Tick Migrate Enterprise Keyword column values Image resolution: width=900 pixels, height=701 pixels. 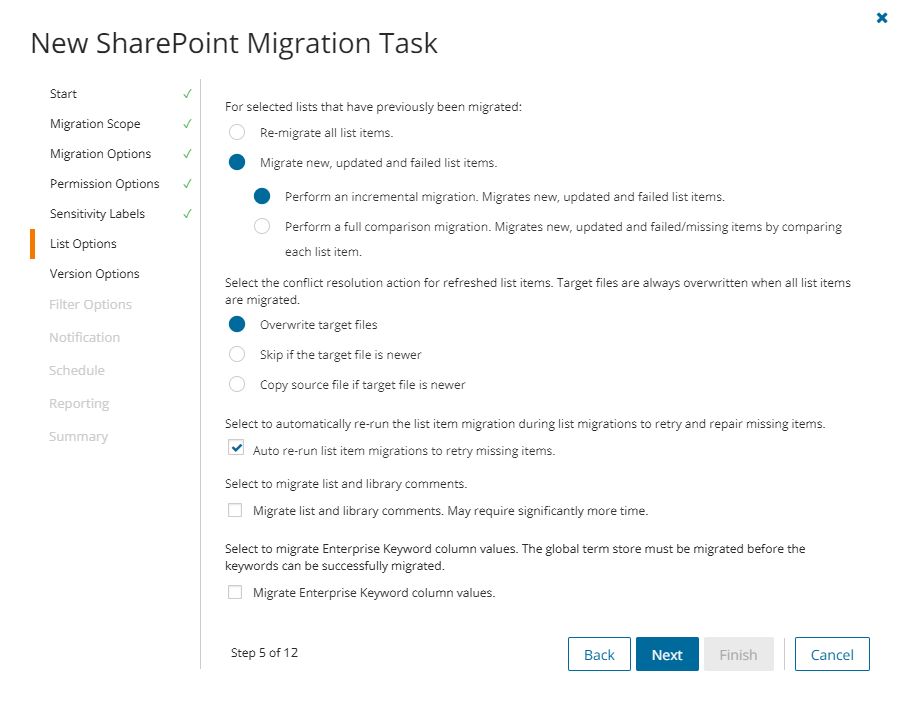click(x=235, y=592)
